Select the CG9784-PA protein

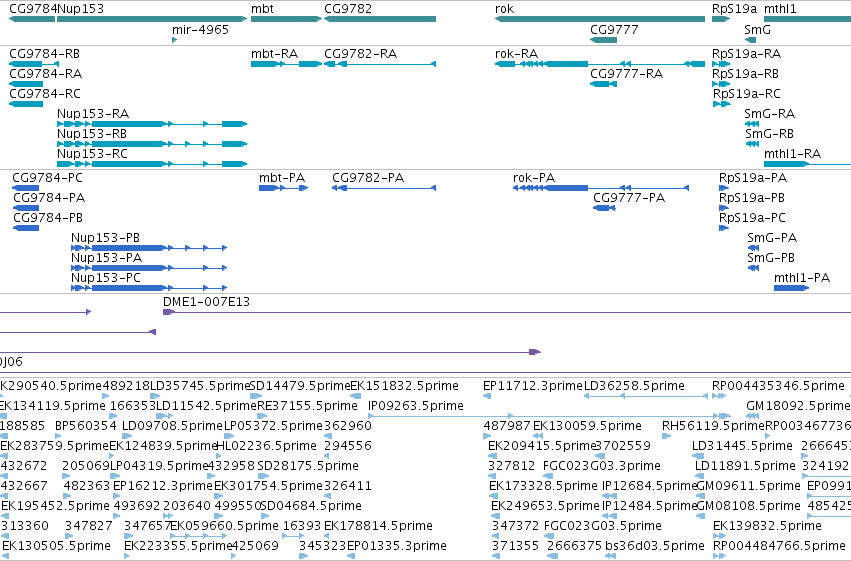(x=26, y=208)
